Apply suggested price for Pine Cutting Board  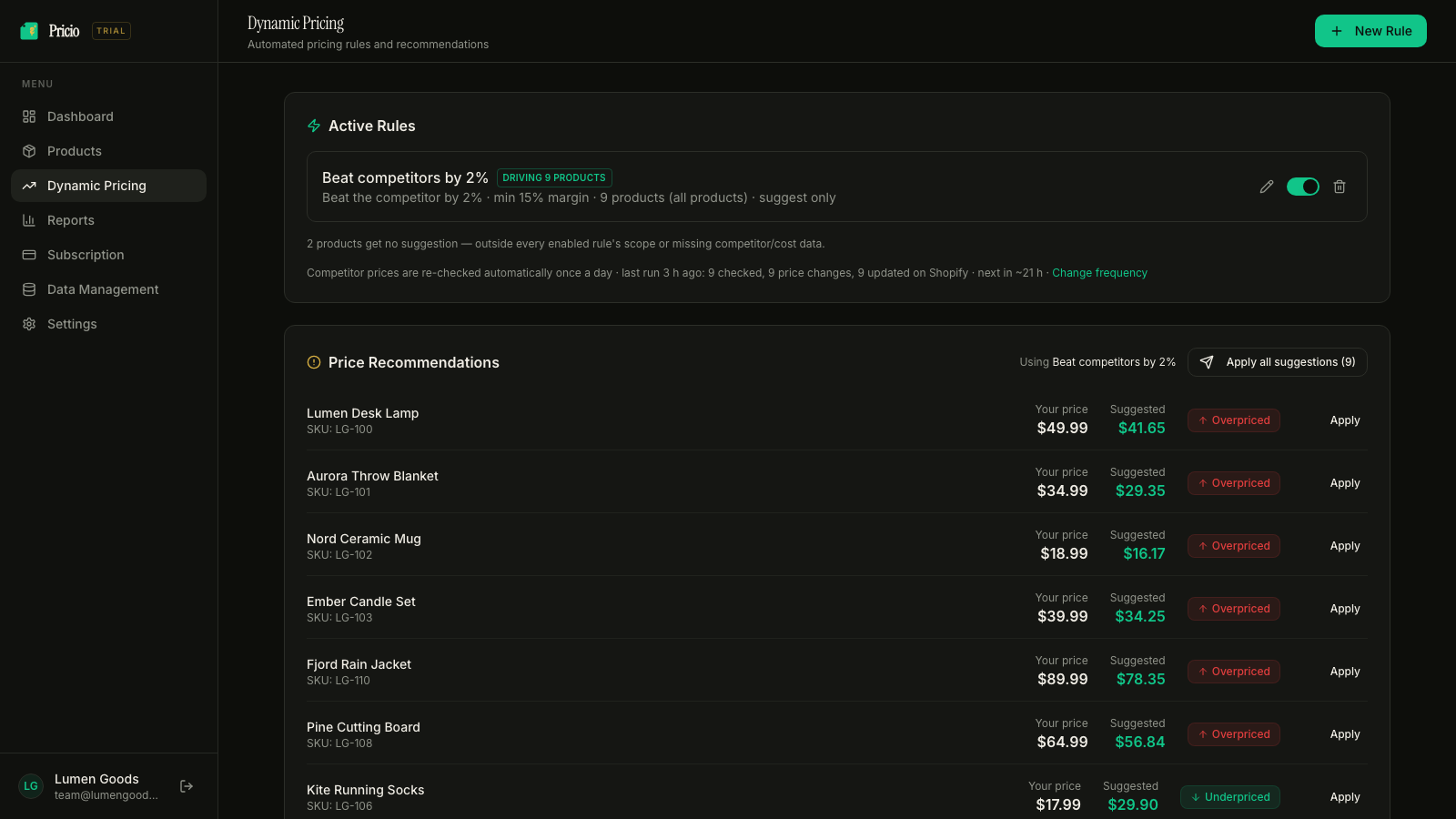point(1345,734)
